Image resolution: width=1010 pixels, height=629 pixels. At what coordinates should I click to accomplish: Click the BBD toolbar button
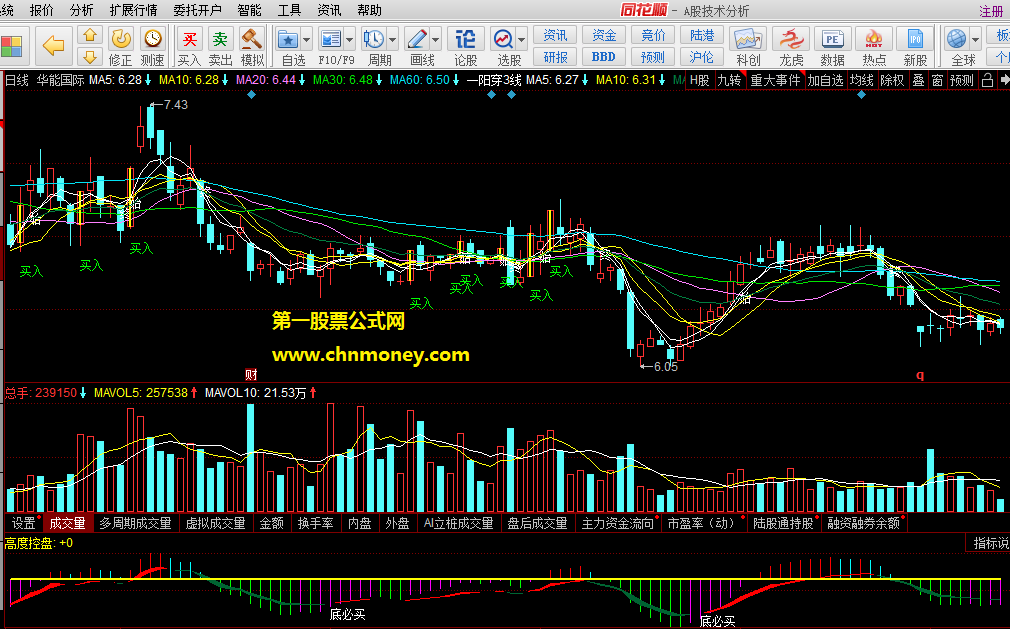pos(604,57)
